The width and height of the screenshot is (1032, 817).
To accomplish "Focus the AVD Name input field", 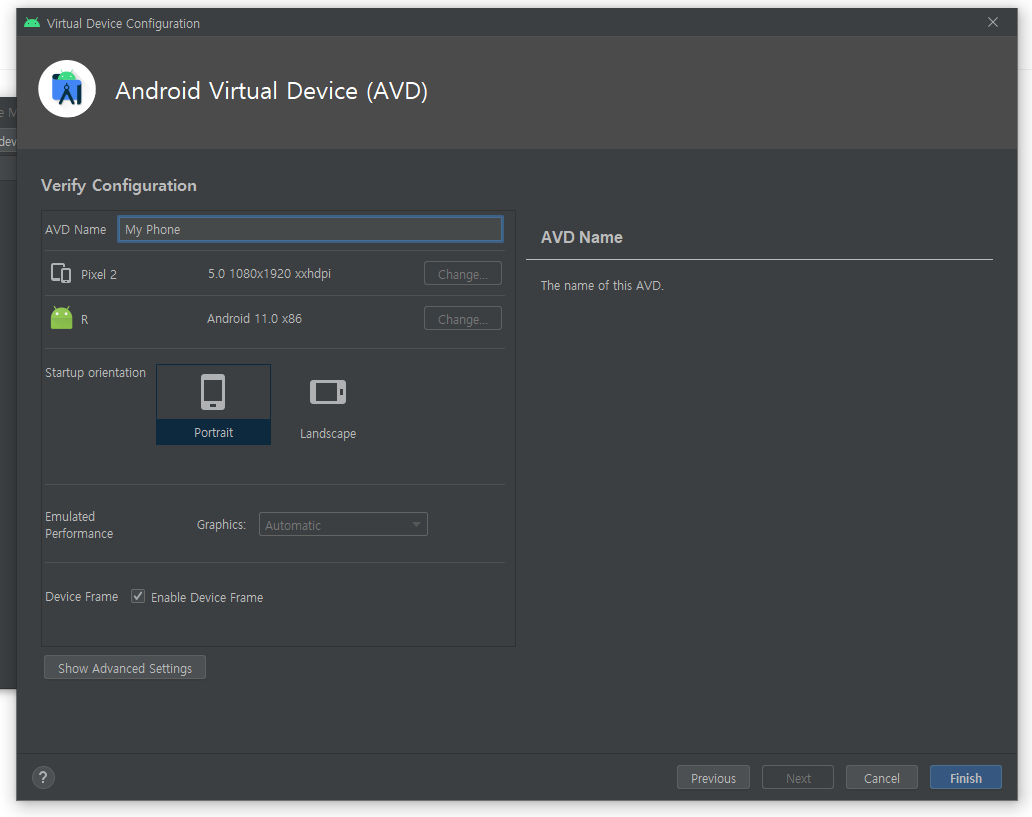I will click(x=310, y=229).
